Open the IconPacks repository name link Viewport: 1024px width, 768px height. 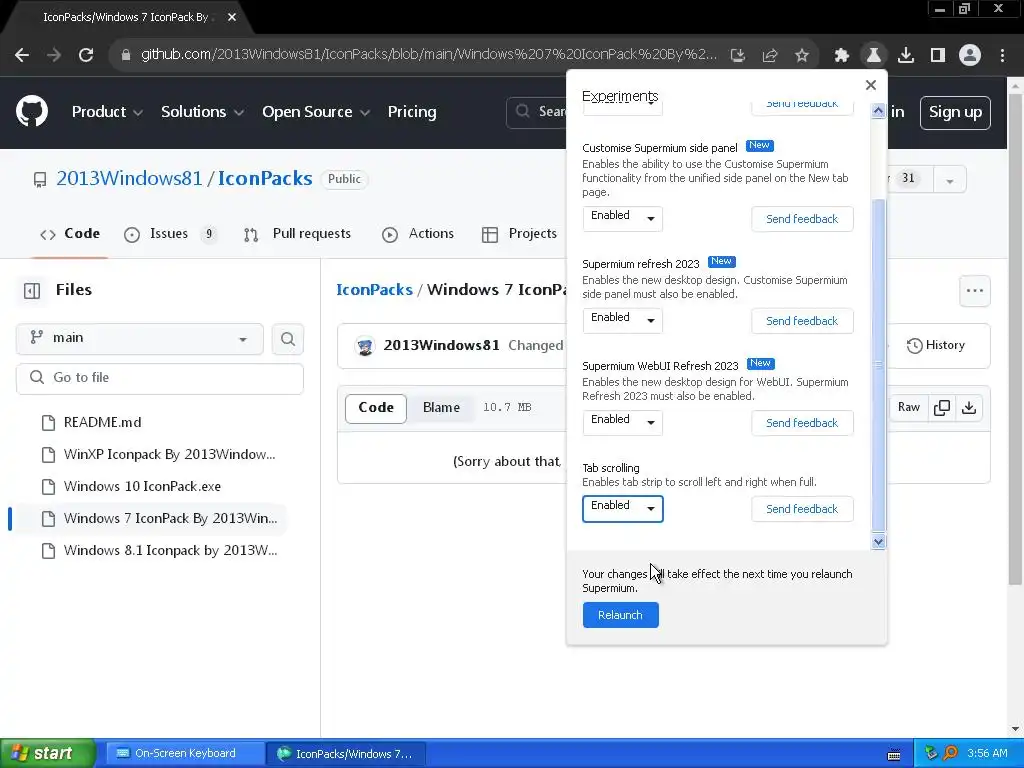tap(265, 178)
